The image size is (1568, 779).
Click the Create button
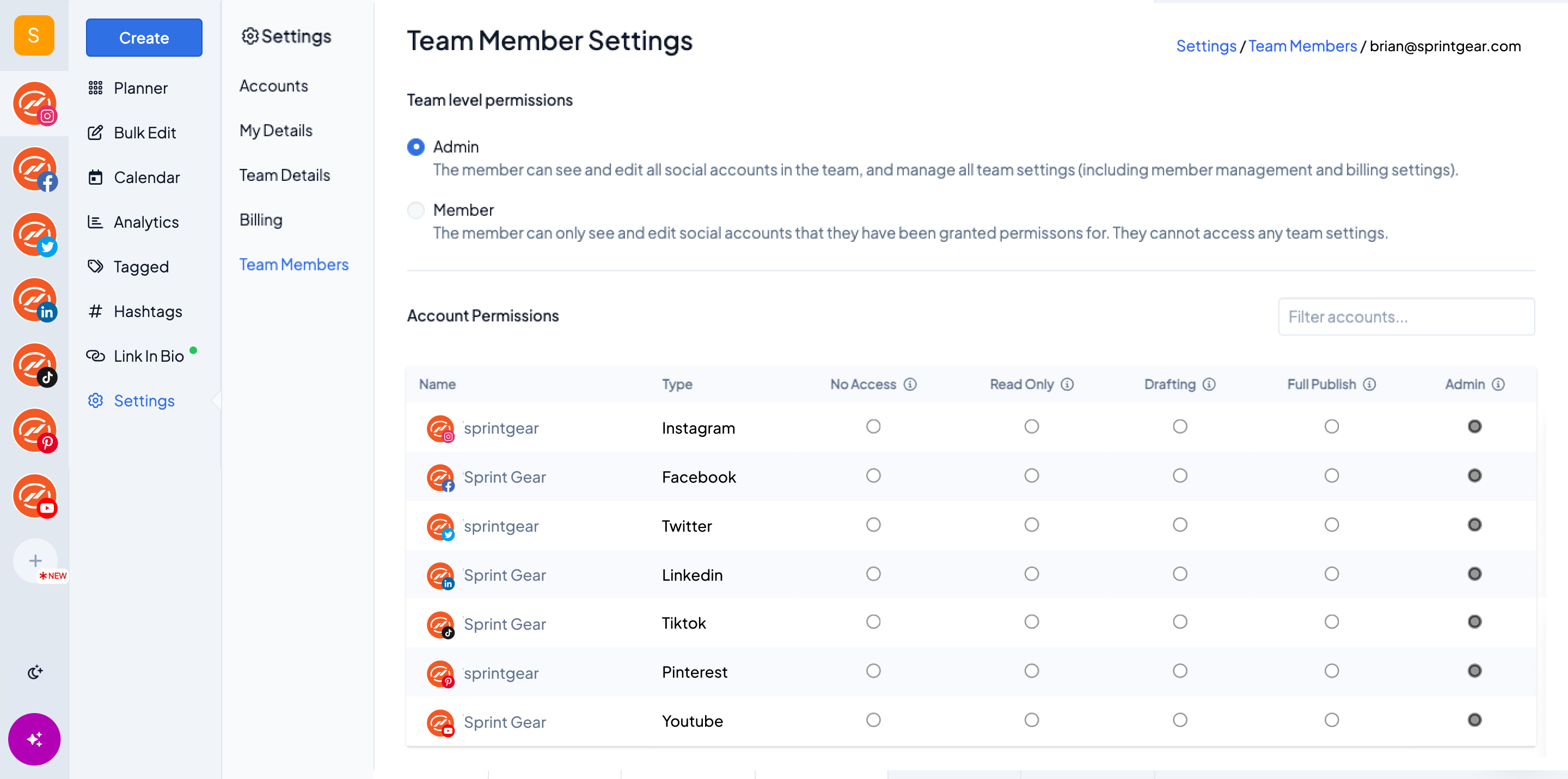(x=144, y=37)
